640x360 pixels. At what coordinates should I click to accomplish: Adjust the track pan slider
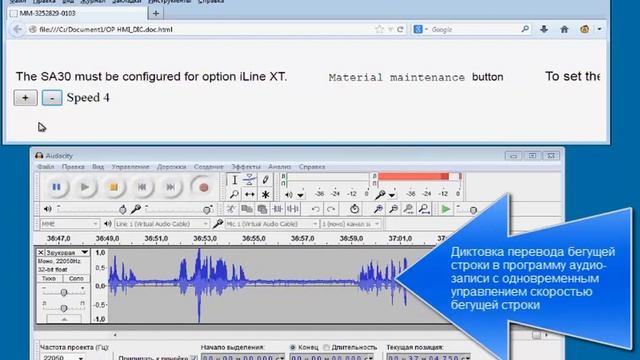tap(64, 308)
